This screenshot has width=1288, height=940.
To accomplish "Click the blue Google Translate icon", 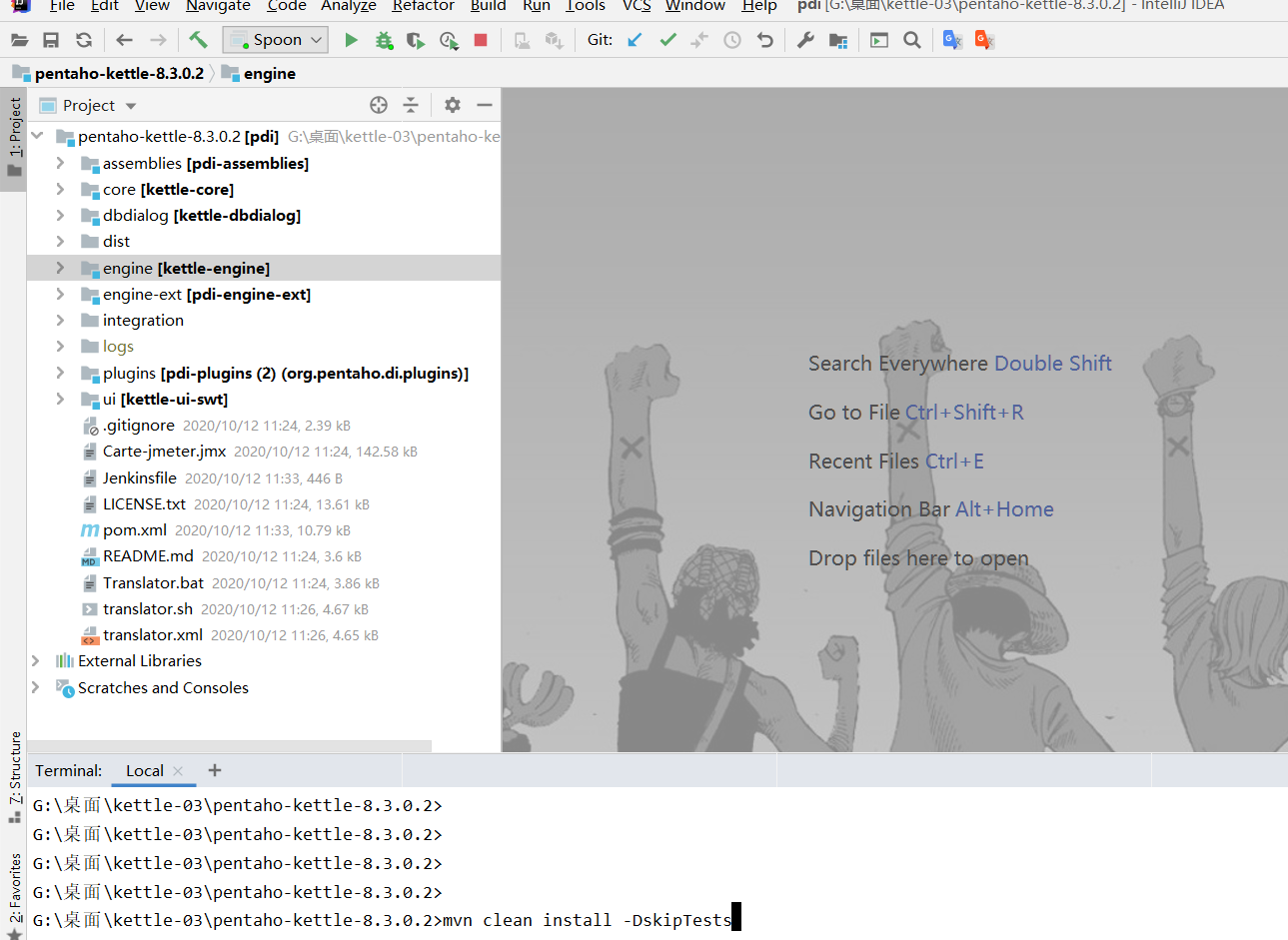I will point(952,40).
